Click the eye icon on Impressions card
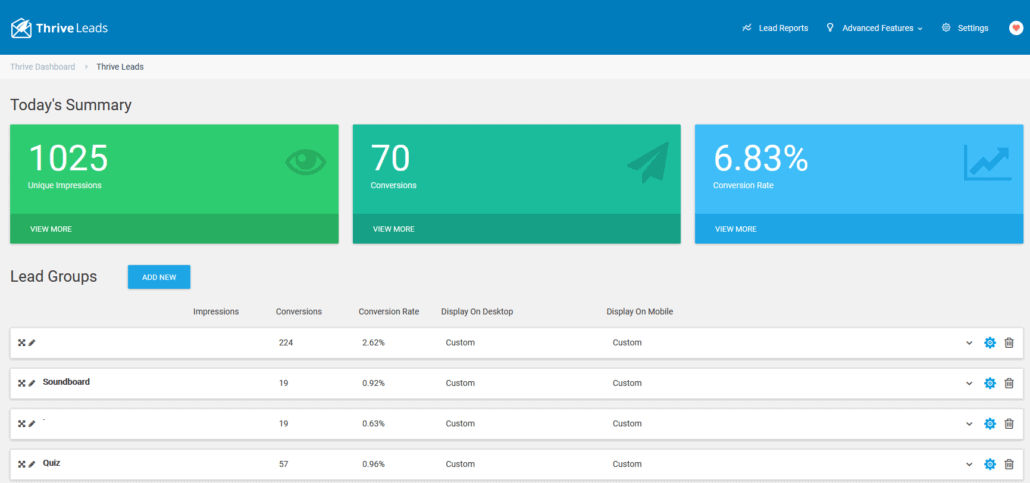The width and height of the screenshot is (1030, 483). (305, 162)
